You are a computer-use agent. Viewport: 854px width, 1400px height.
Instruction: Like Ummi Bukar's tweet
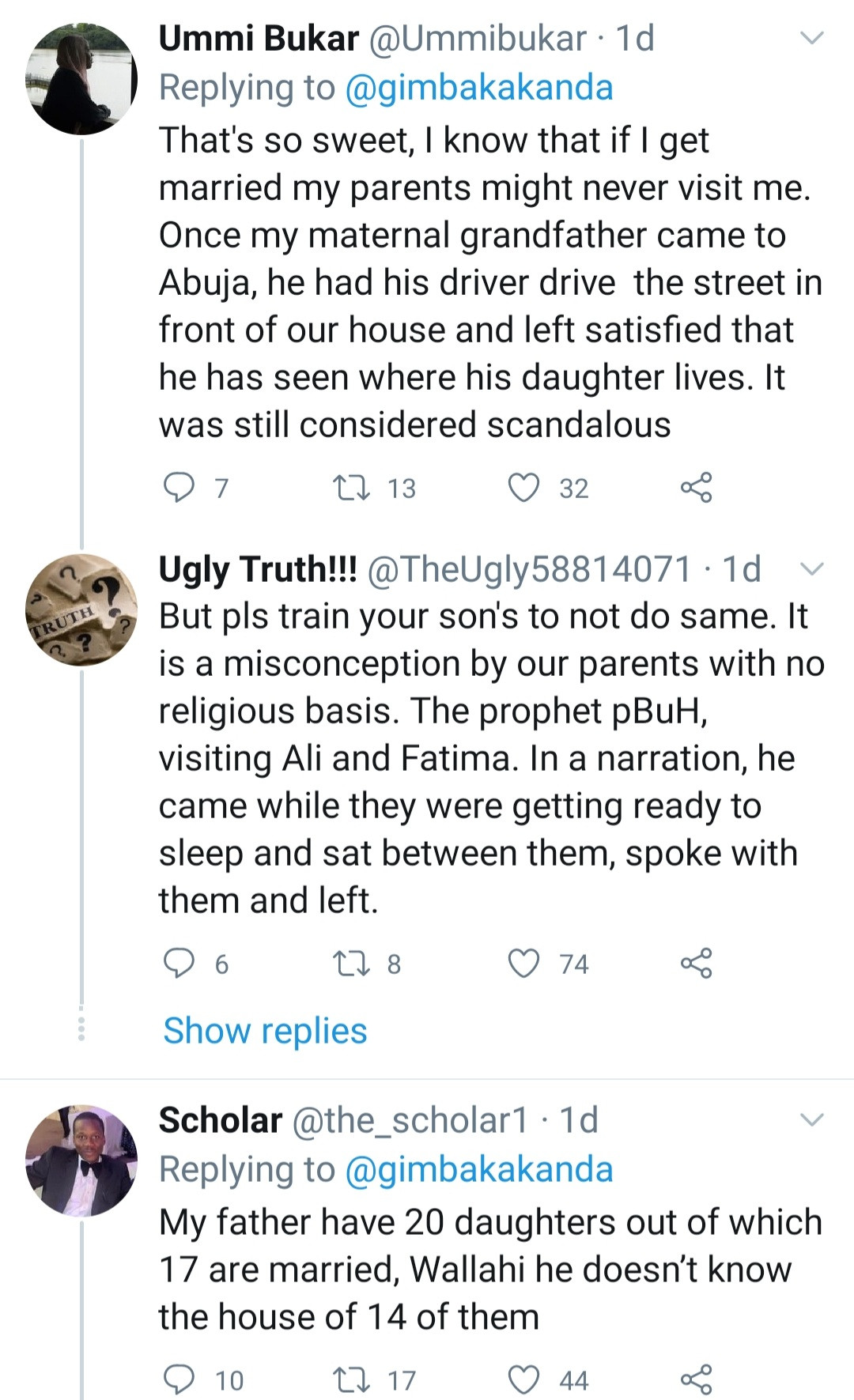(x=523, y=488)
